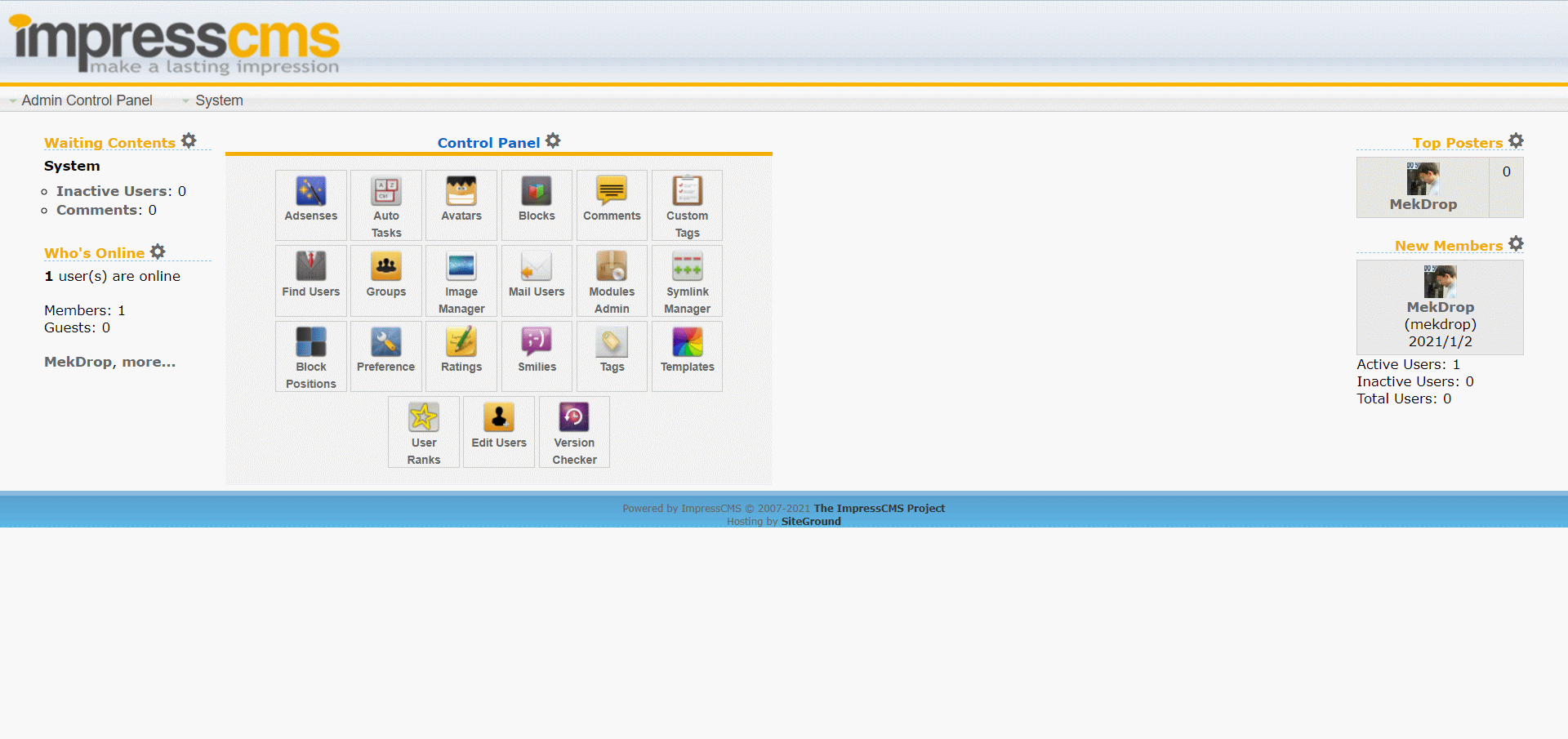This screenshot has height=739, width=1568.
Task: Open the Tags icon
Action: point(612,356)
